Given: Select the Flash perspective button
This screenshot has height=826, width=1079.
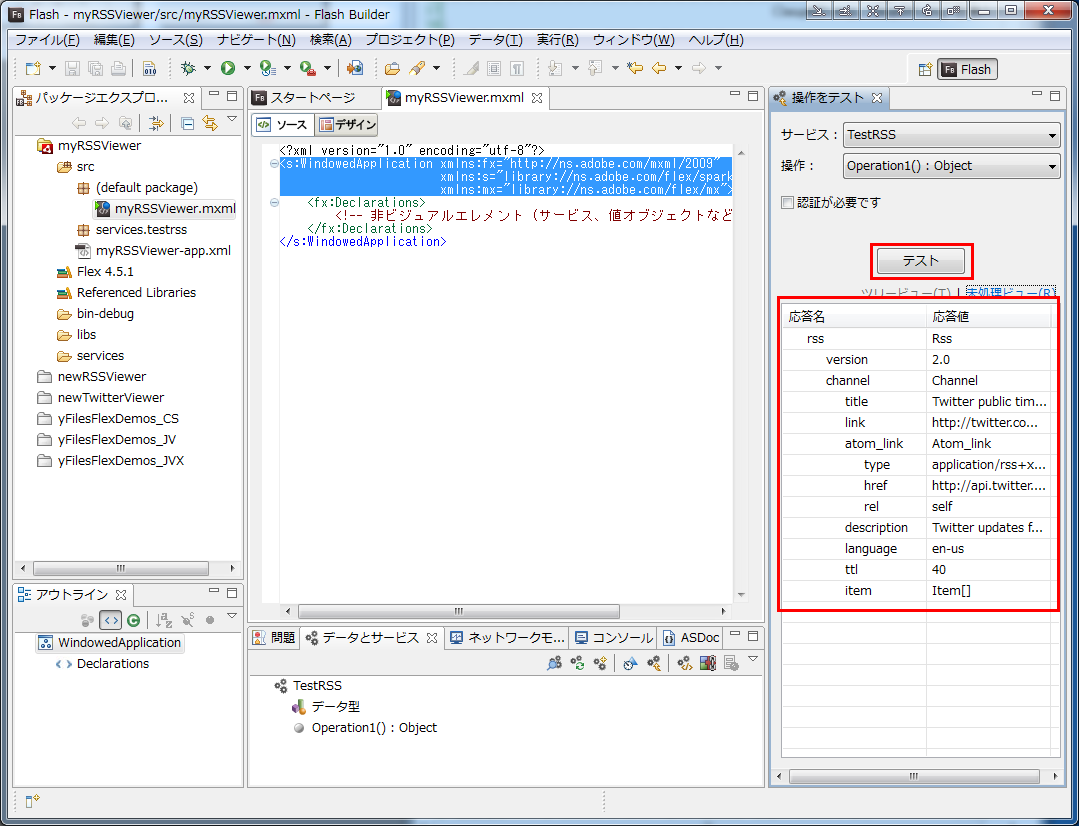Looking at the screenshot, I should coord(967,69).
